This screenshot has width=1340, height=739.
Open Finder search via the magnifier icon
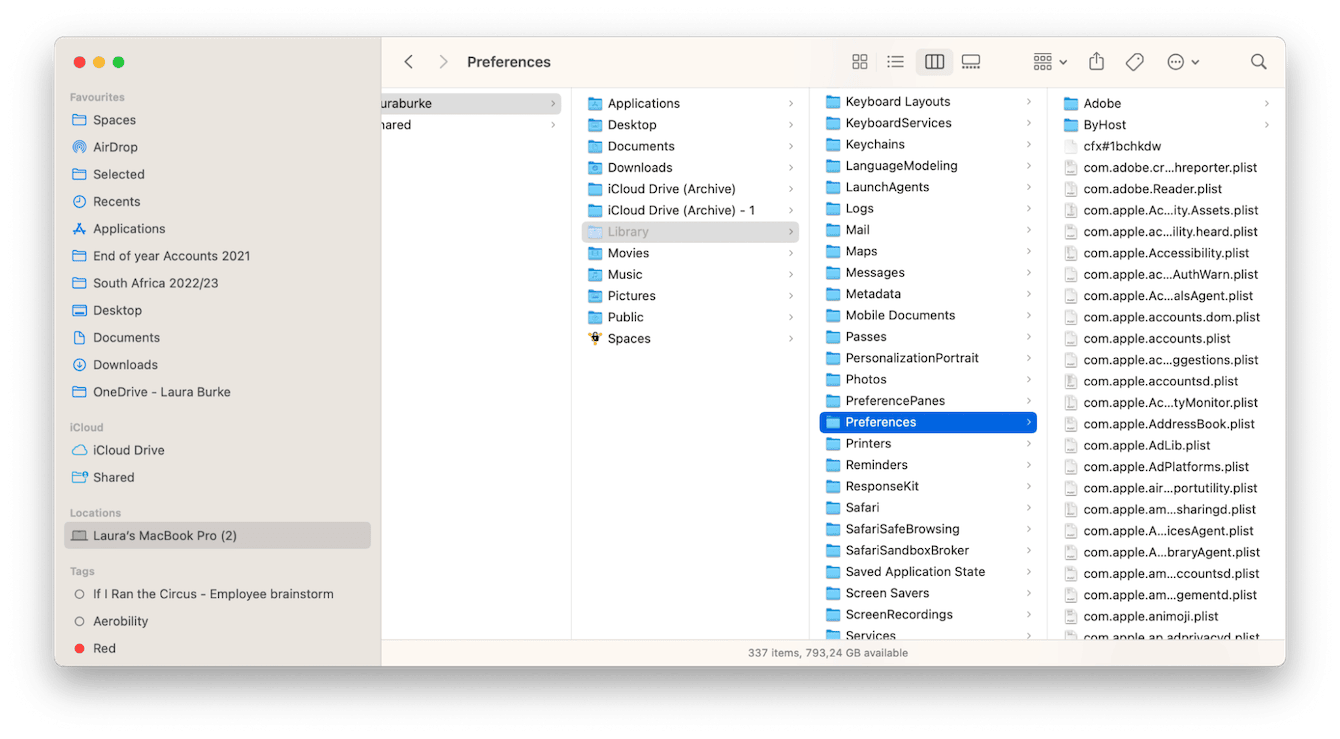[x=1258, y=61]
